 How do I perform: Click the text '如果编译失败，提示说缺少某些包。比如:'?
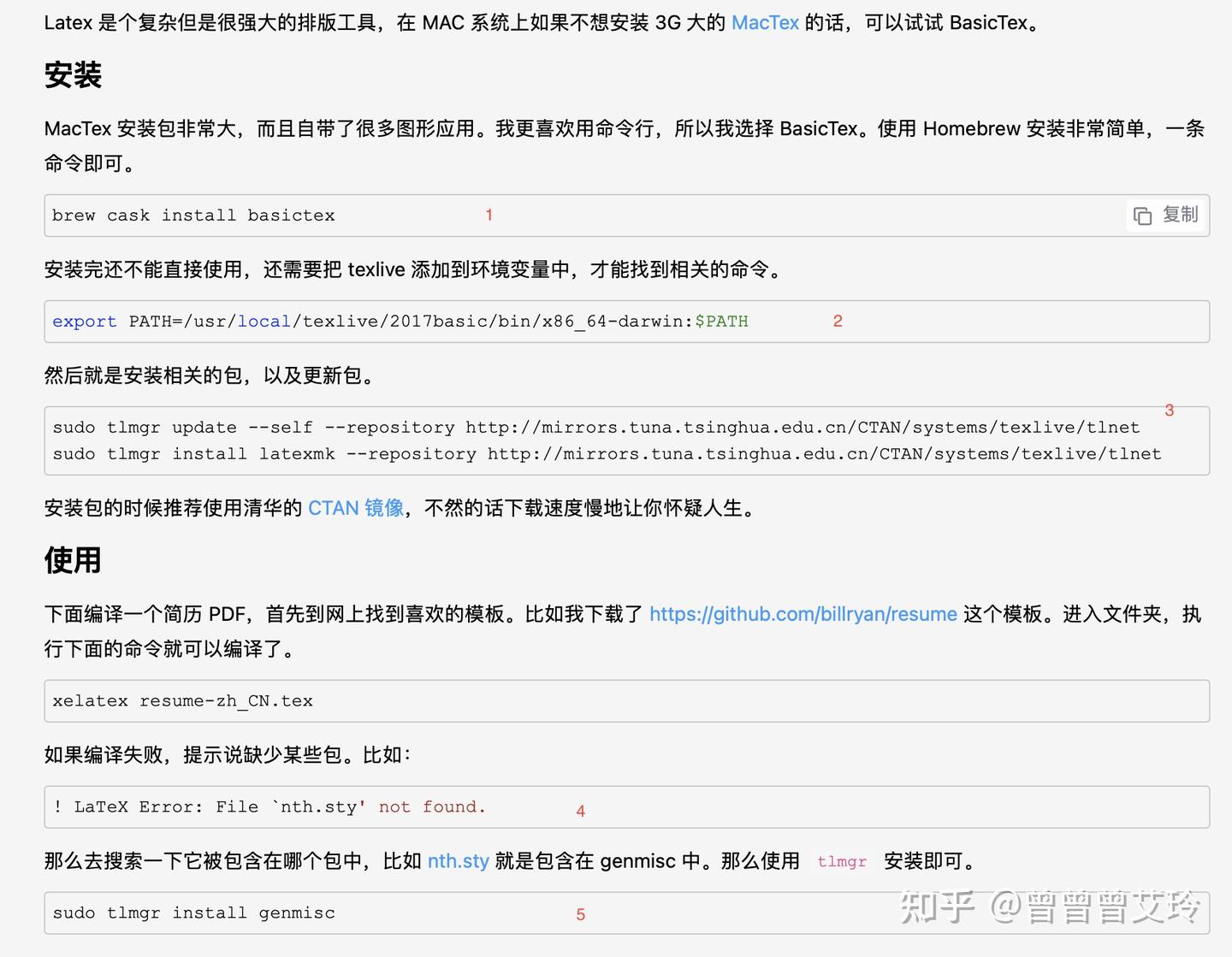point(228,755)
